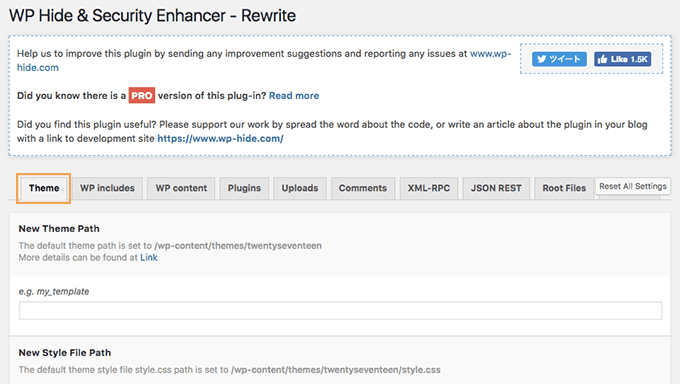Open the Theme tab
Image resolution: width=680 pixels, height=384 pixels.
tap(44, 188)
